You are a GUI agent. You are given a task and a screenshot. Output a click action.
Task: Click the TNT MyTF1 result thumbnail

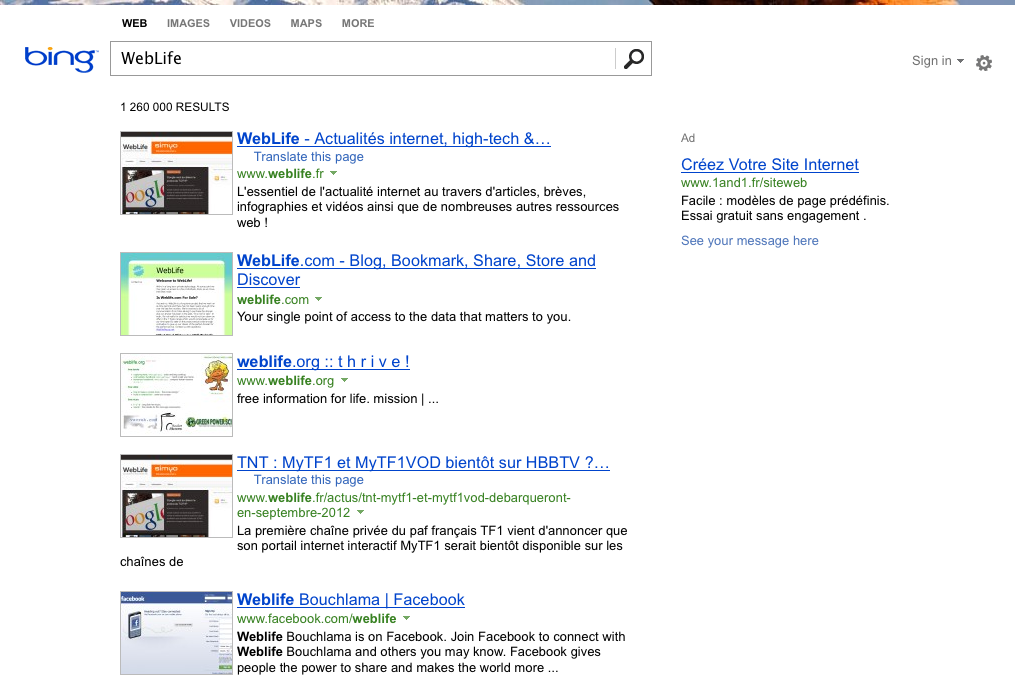tap(176, 496)
